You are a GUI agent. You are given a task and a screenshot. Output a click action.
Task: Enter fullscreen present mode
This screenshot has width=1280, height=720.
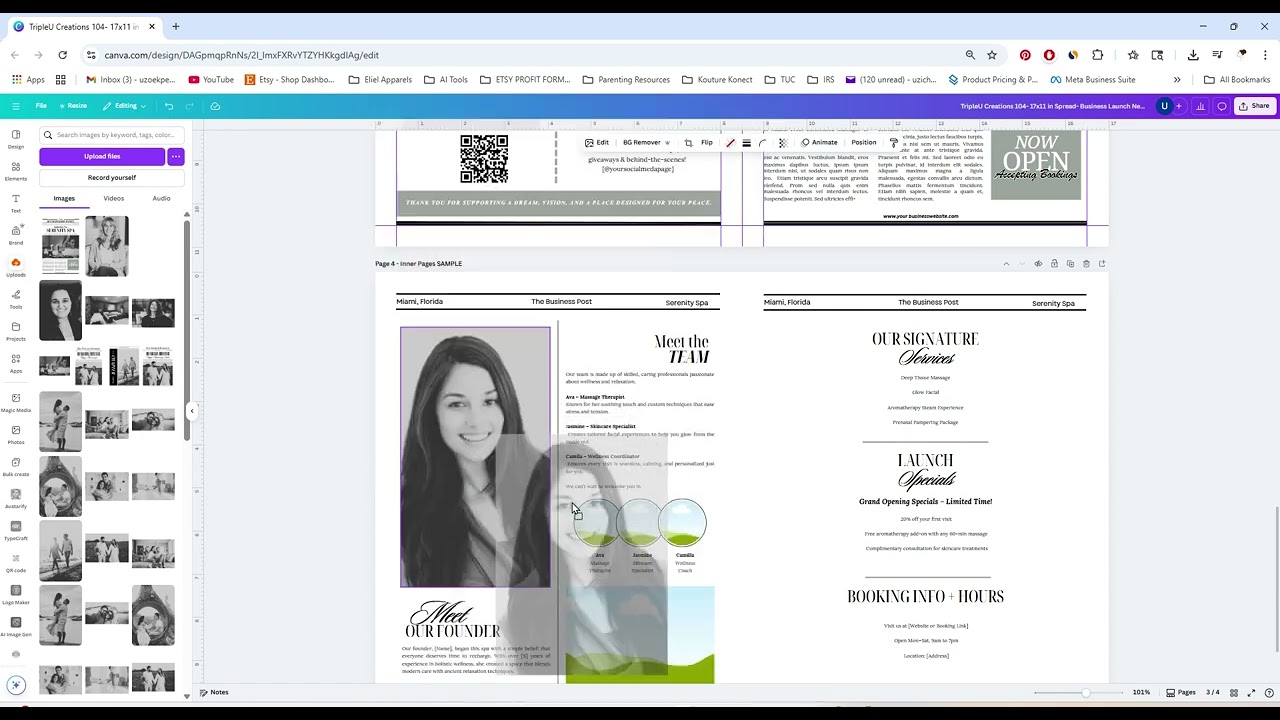[1251, 693]
